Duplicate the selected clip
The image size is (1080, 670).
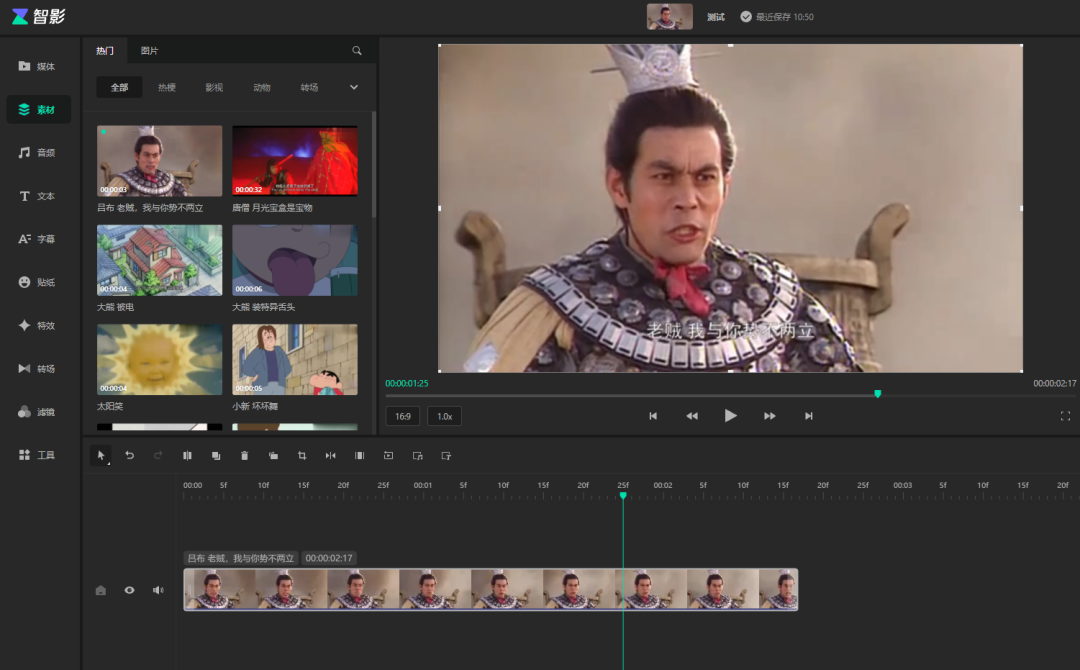tap(216, 455)
